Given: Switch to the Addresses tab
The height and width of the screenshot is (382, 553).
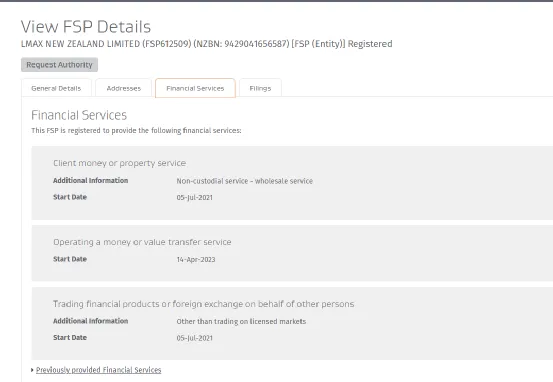Looking at the screenshot, I should click(123, 88).
